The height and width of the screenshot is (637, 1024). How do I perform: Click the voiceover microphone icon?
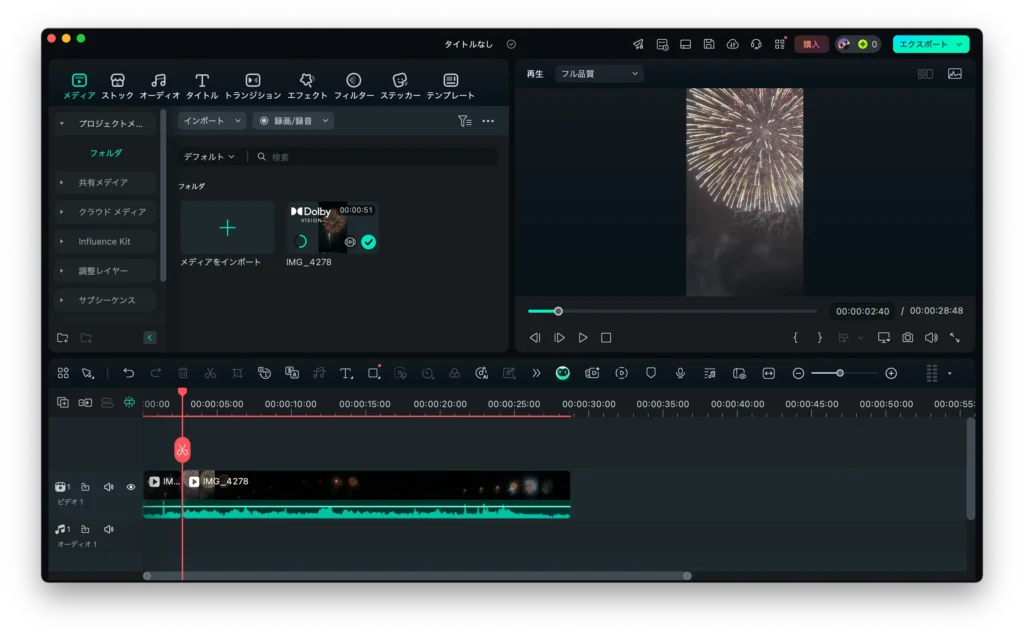click(x=680, y=373)
